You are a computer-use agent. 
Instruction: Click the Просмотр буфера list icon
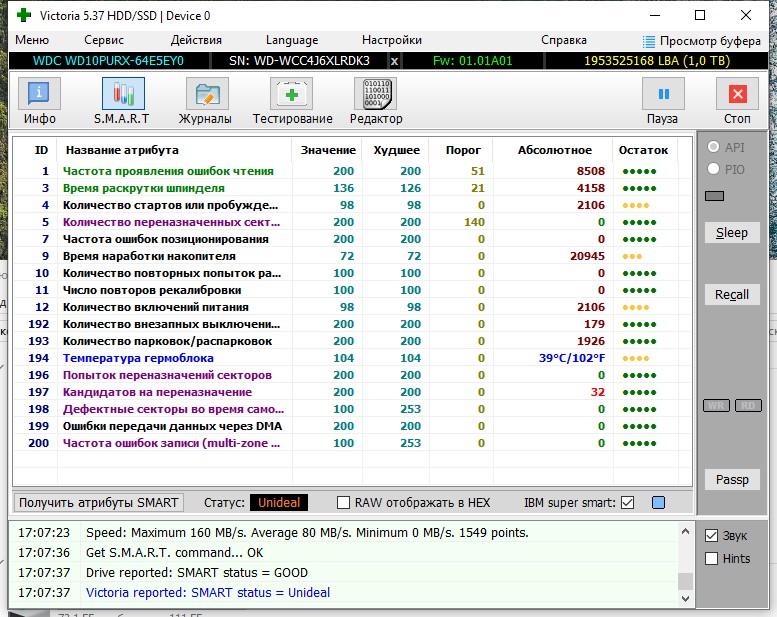click(x=649, y=41)
